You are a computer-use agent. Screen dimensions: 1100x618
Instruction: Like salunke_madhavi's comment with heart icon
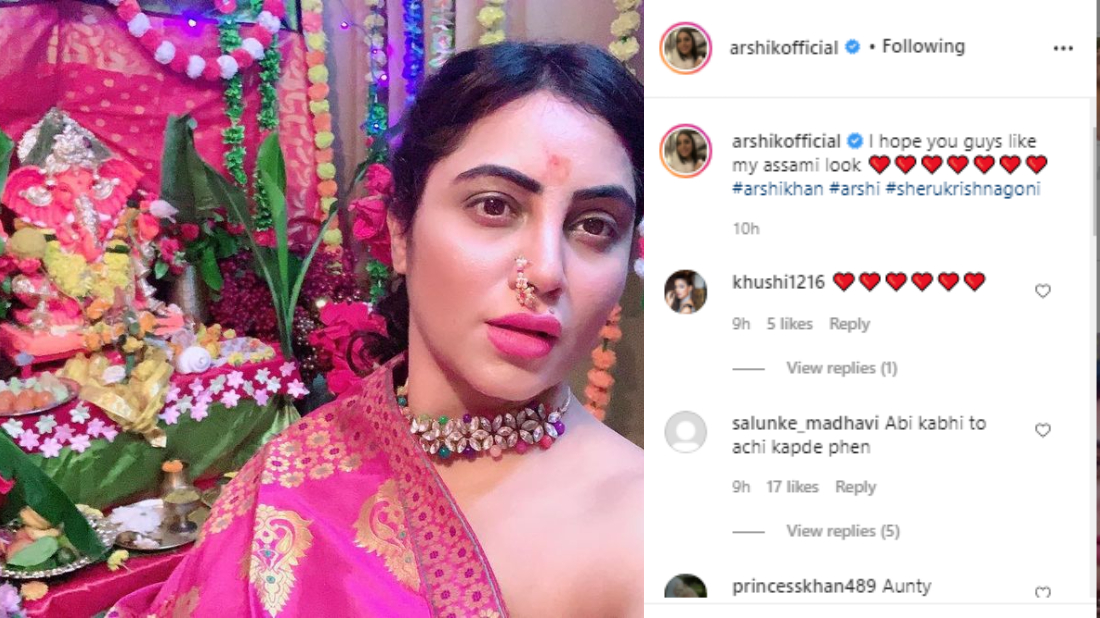[1042, 429]
